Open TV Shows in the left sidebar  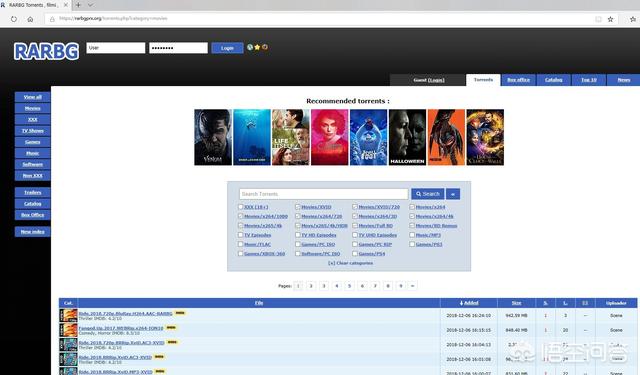click(33, 131)
